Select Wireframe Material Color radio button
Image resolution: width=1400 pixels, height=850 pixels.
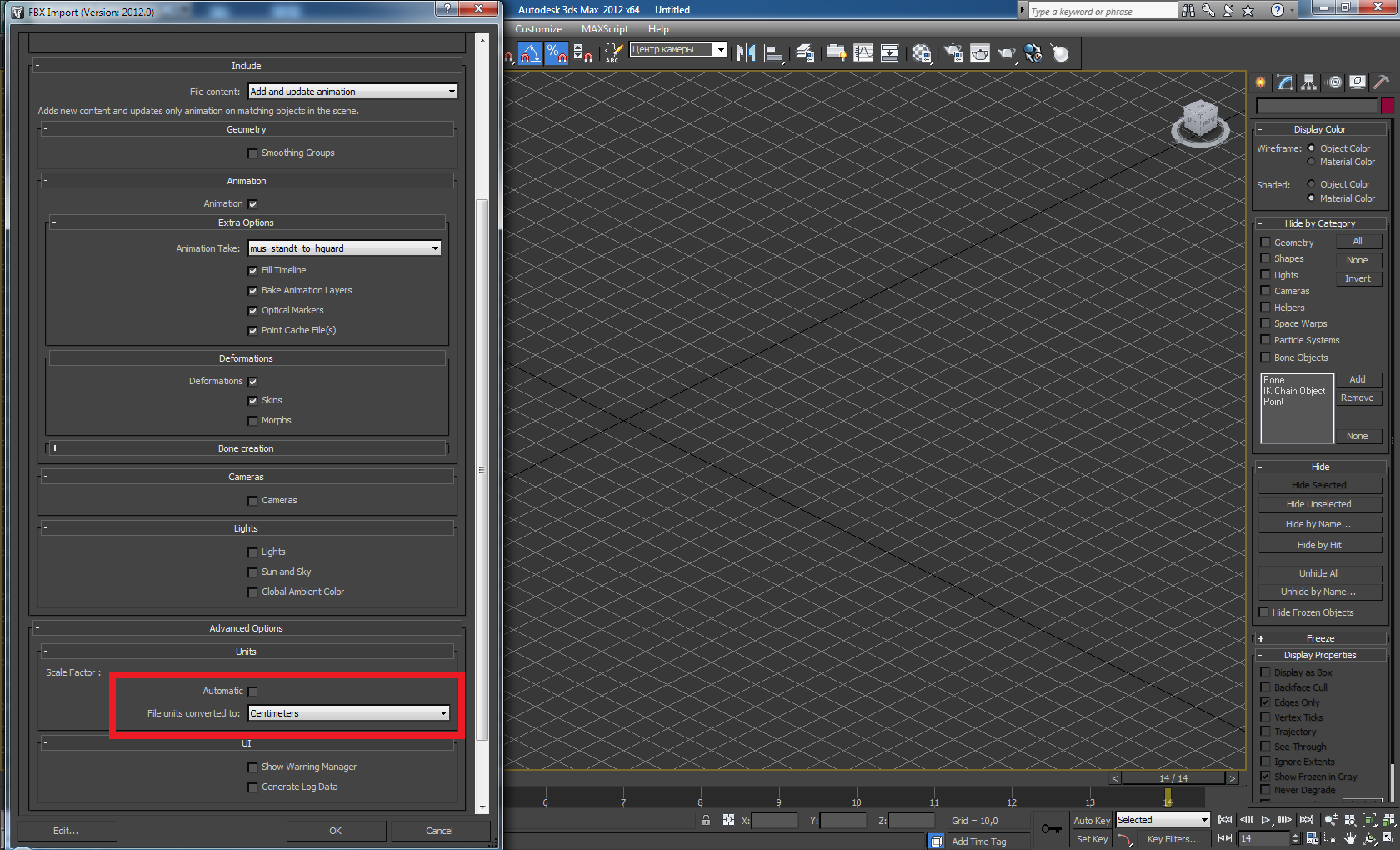pyautogui.click(x=1311, y=162)
